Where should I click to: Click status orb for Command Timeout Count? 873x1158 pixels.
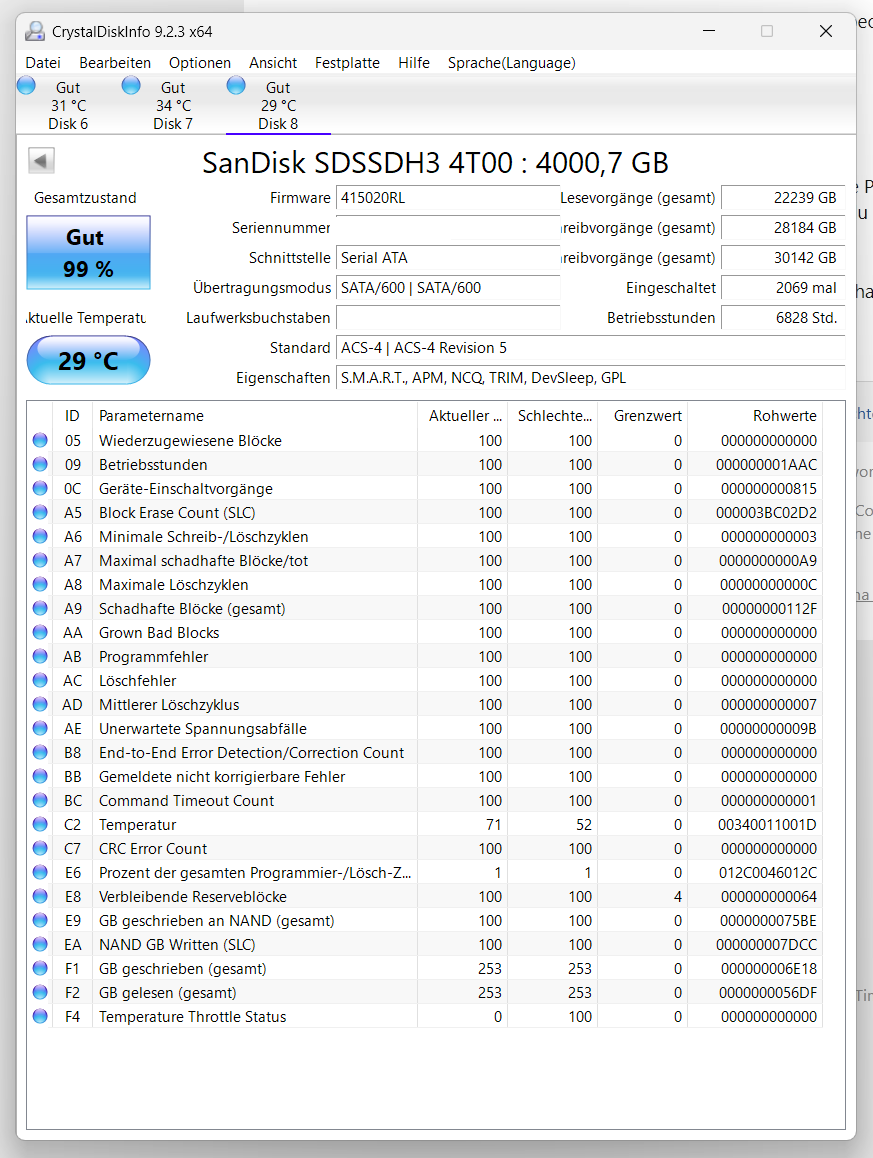40,801
